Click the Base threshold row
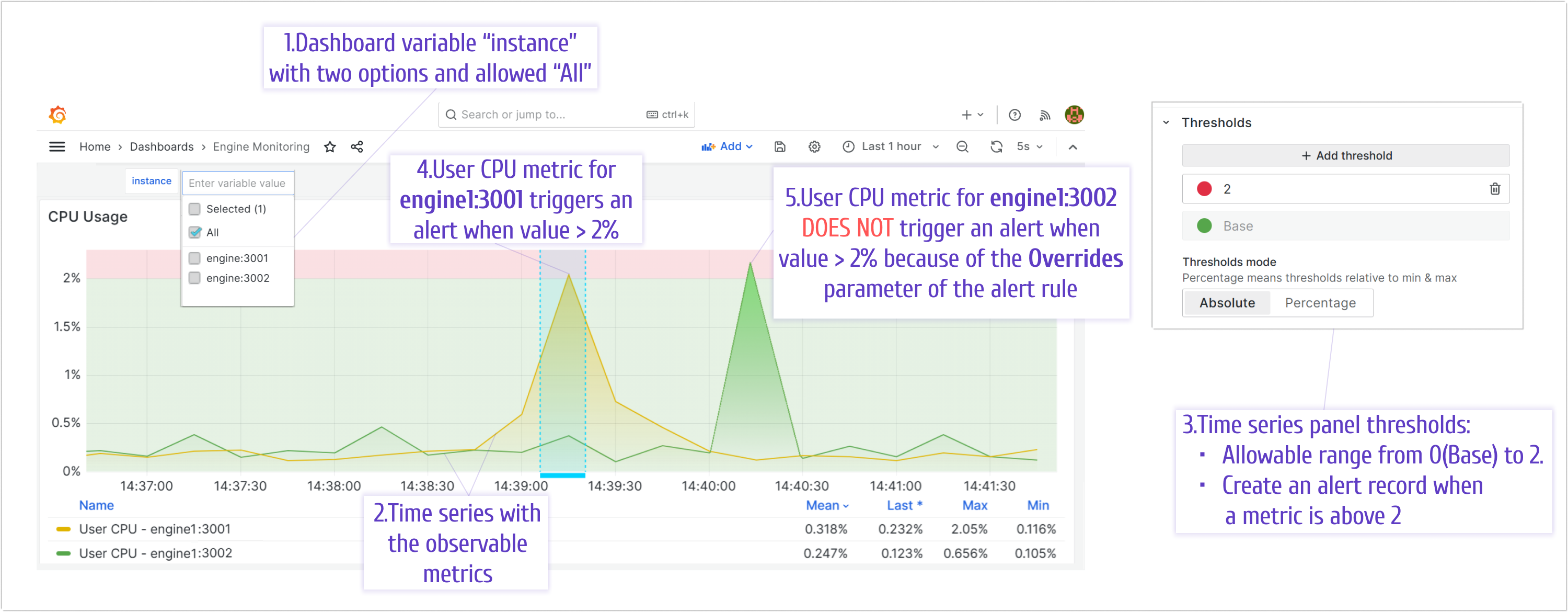This screenshot has width=1568, height=612. (x=1346, y=226)
